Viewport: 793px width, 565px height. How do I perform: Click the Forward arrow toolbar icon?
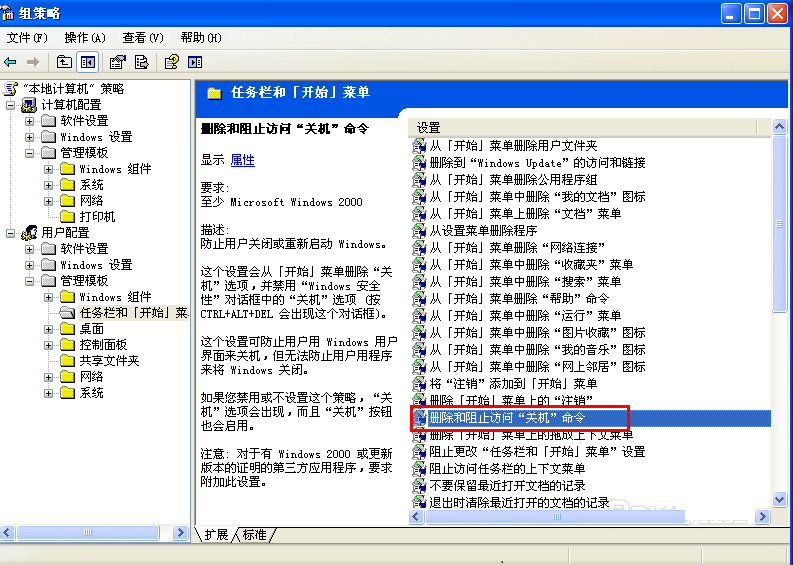(x=33, y=62)
